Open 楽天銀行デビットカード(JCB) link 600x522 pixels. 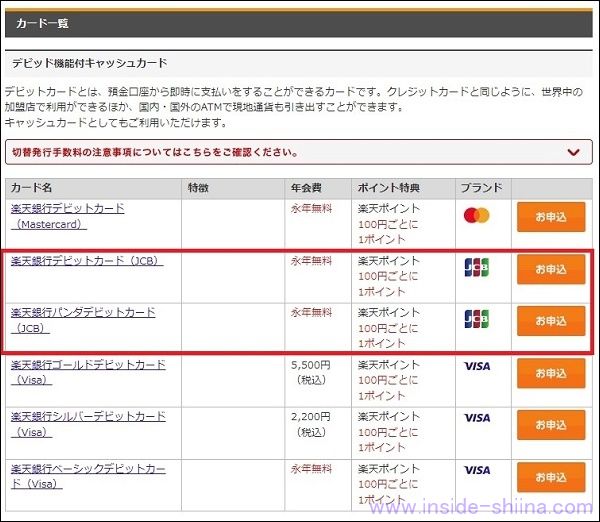coord(87,261)
